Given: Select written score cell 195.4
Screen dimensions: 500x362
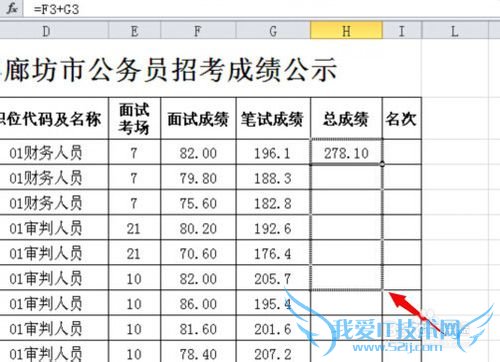Looking at the screenshot, I should coord(273,303).
